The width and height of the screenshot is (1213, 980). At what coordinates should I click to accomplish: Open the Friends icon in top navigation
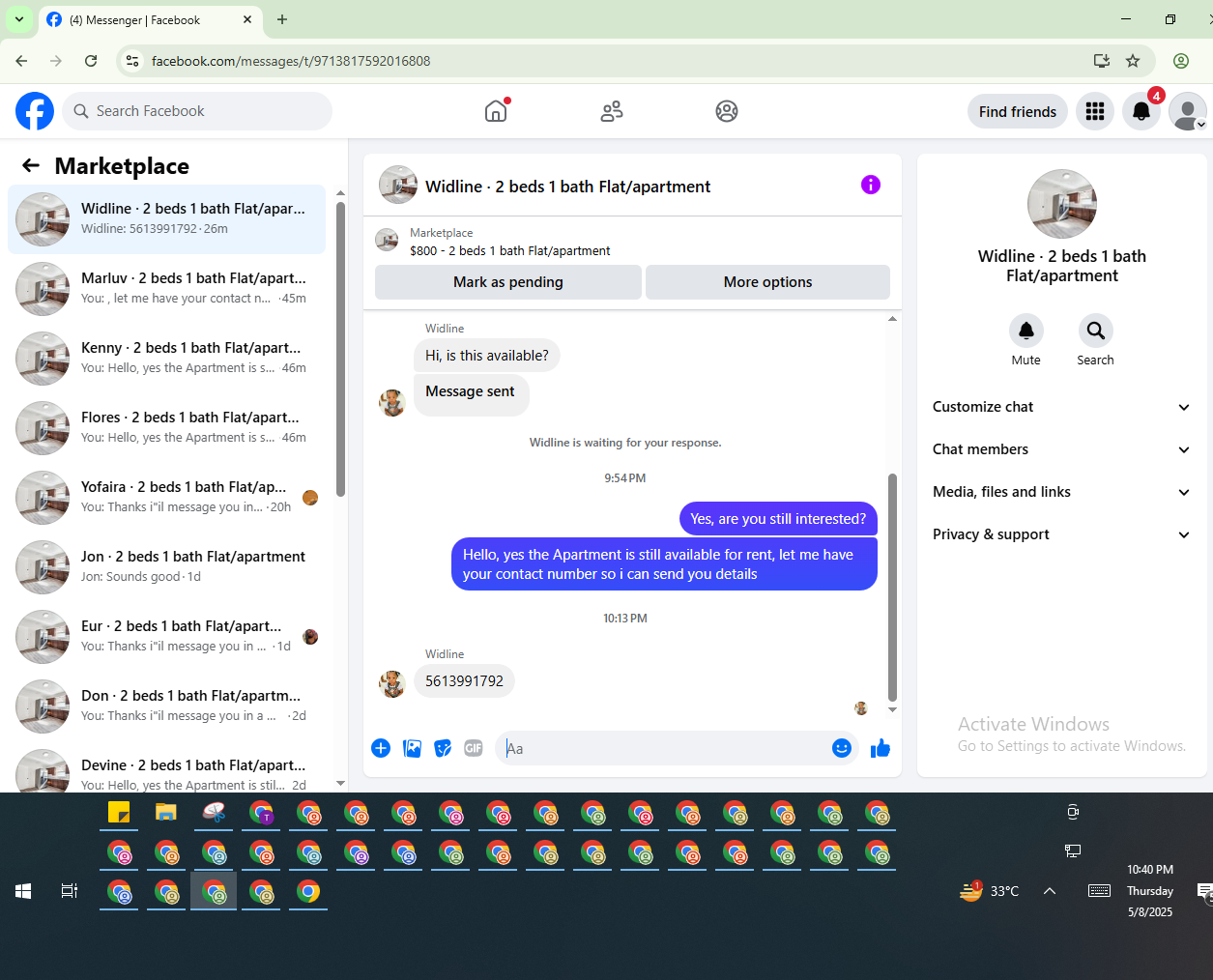point(612,111)
